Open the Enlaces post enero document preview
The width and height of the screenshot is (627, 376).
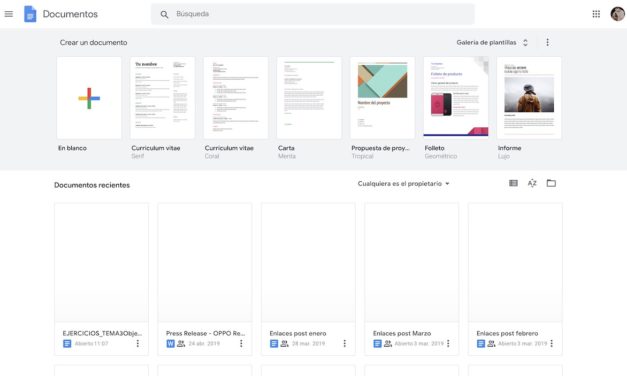click(x=308, y=262)
